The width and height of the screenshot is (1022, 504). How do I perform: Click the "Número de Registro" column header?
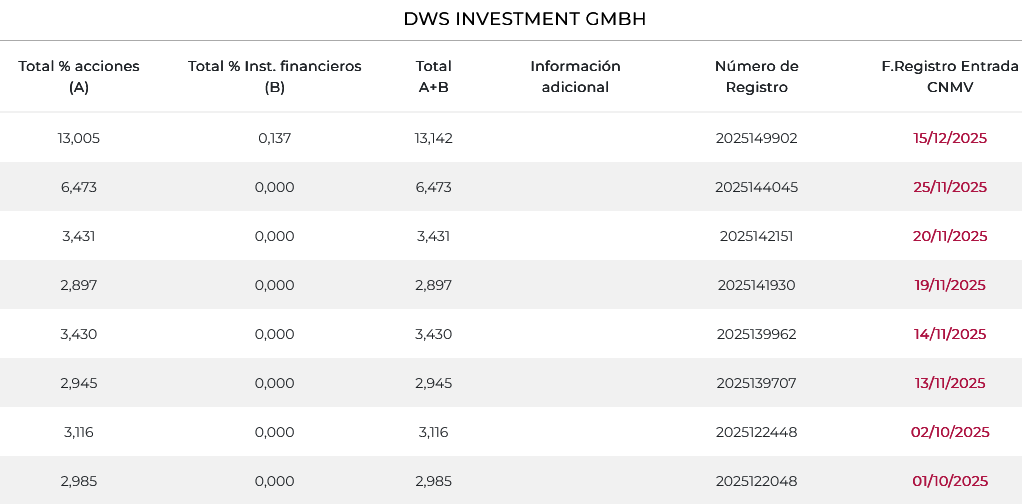tap(756, 77)
